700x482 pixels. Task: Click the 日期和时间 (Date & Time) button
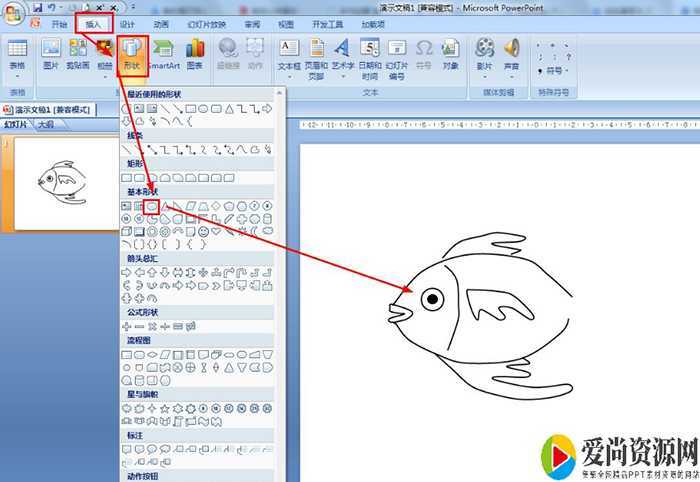pyautogui.click(x=369, y=58)
